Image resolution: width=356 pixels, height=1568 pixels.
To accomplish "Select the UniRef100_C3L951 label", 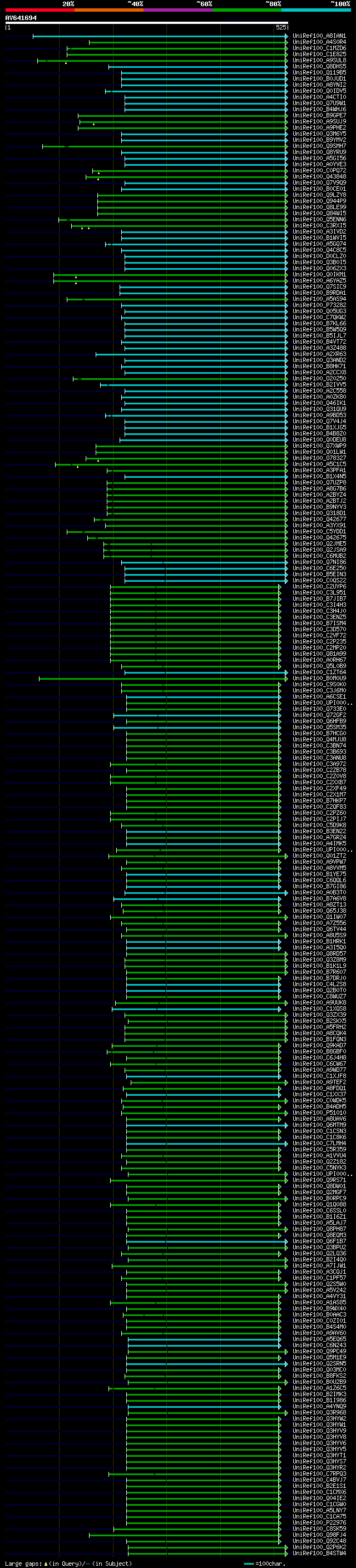I will pyautogui.click(x=319, y=592).
